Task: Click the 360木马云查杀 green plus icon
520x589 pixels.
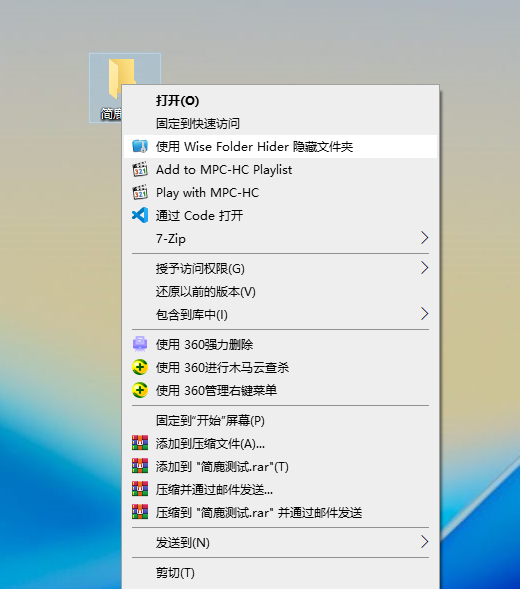Action: pos(140,367)
